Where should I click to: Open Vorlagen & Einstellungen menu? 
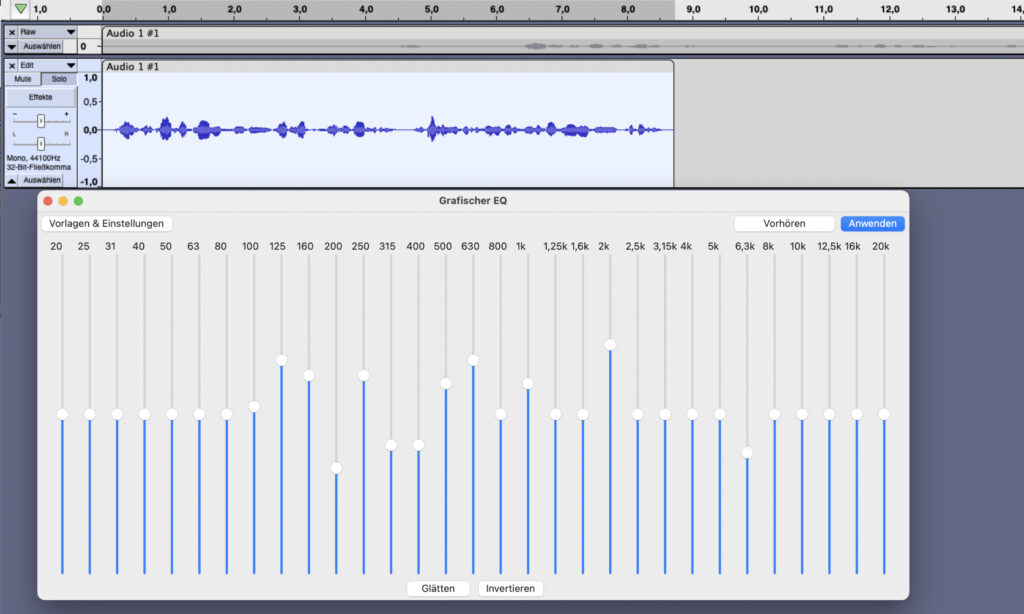point(106,223)
